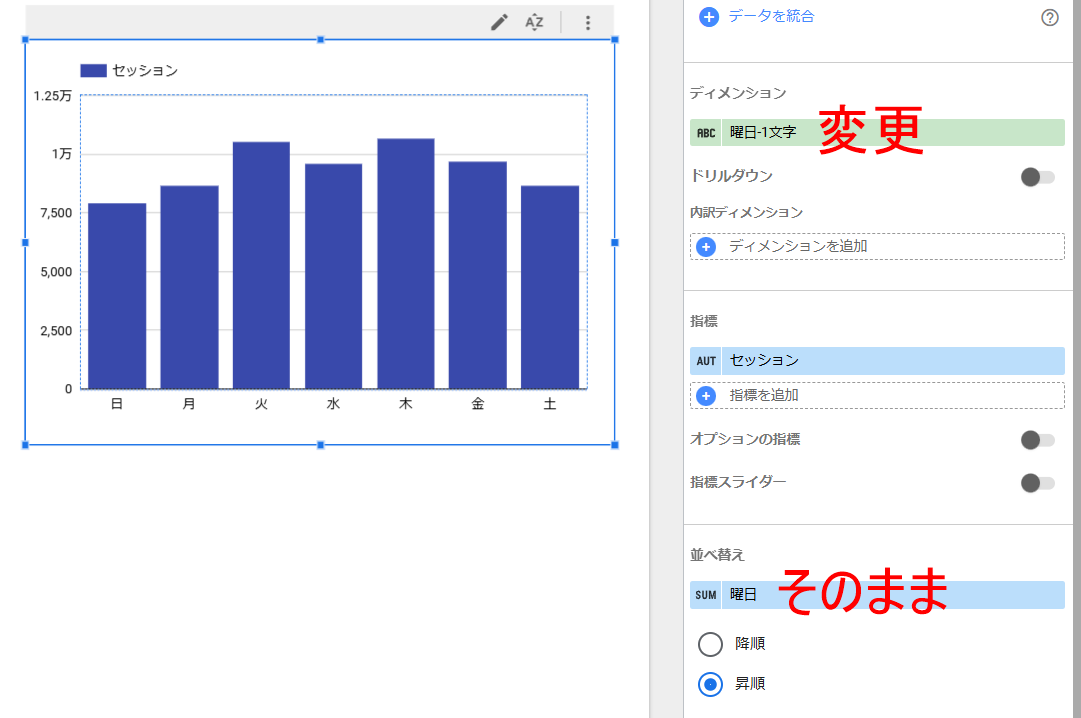Click the pencil edit icon above chart
The height and width of the screenshot is (718, 1081).
pos(499,22)
